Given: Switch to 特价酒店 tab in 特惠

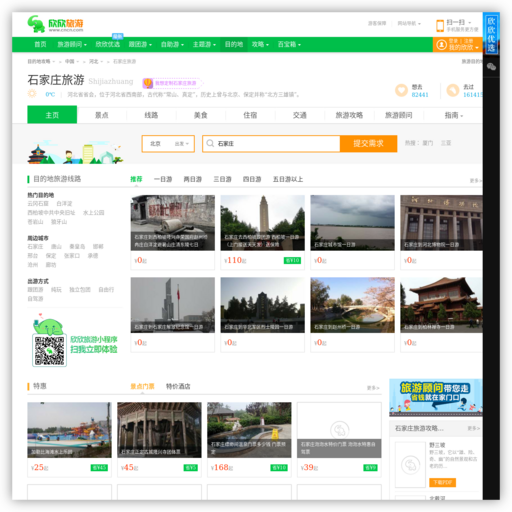Looking at the screenshot, I should (x=178, y=386).
